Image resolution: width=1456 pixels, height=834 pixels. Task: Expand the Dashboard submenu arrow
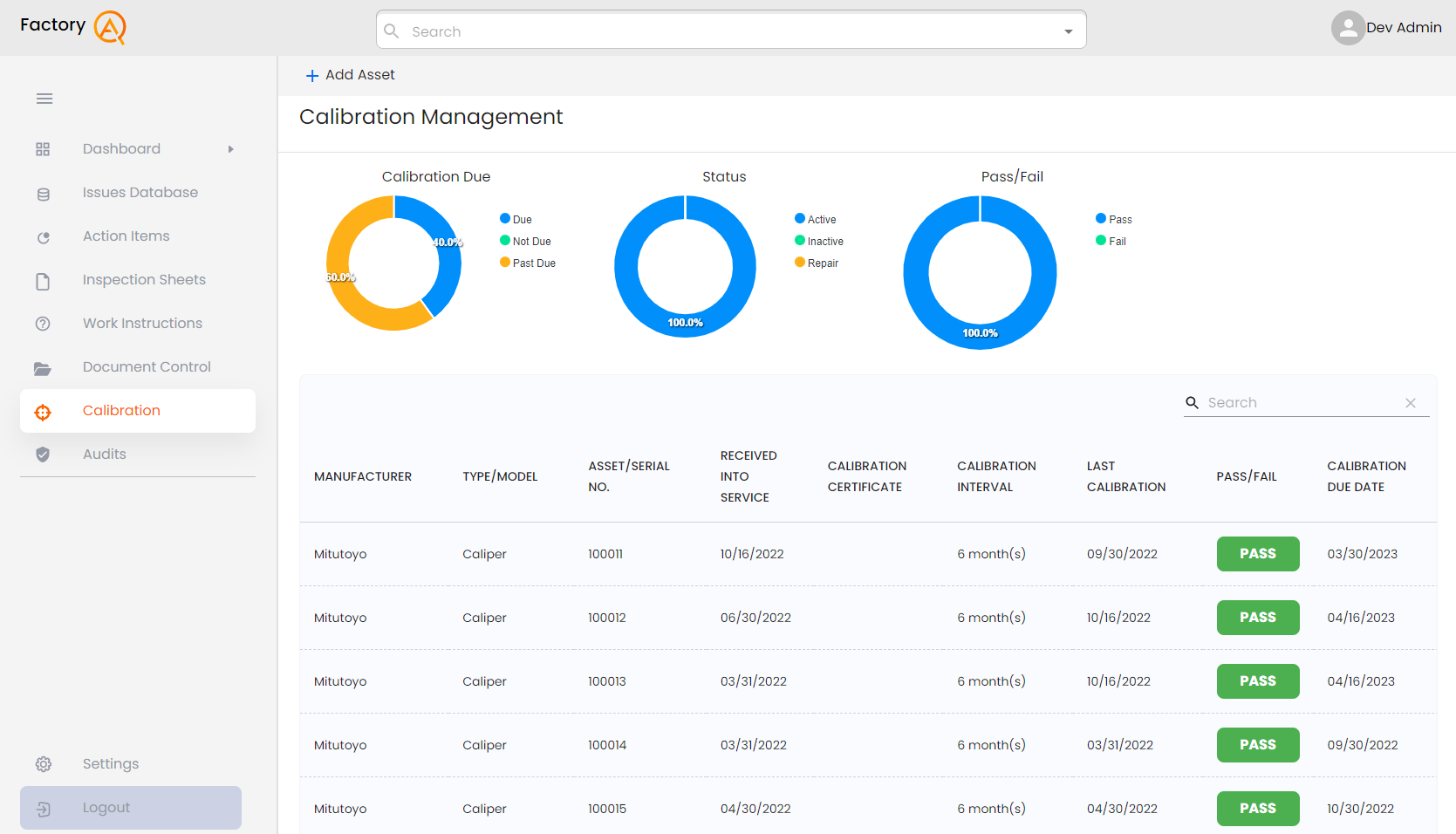point(231,149)
